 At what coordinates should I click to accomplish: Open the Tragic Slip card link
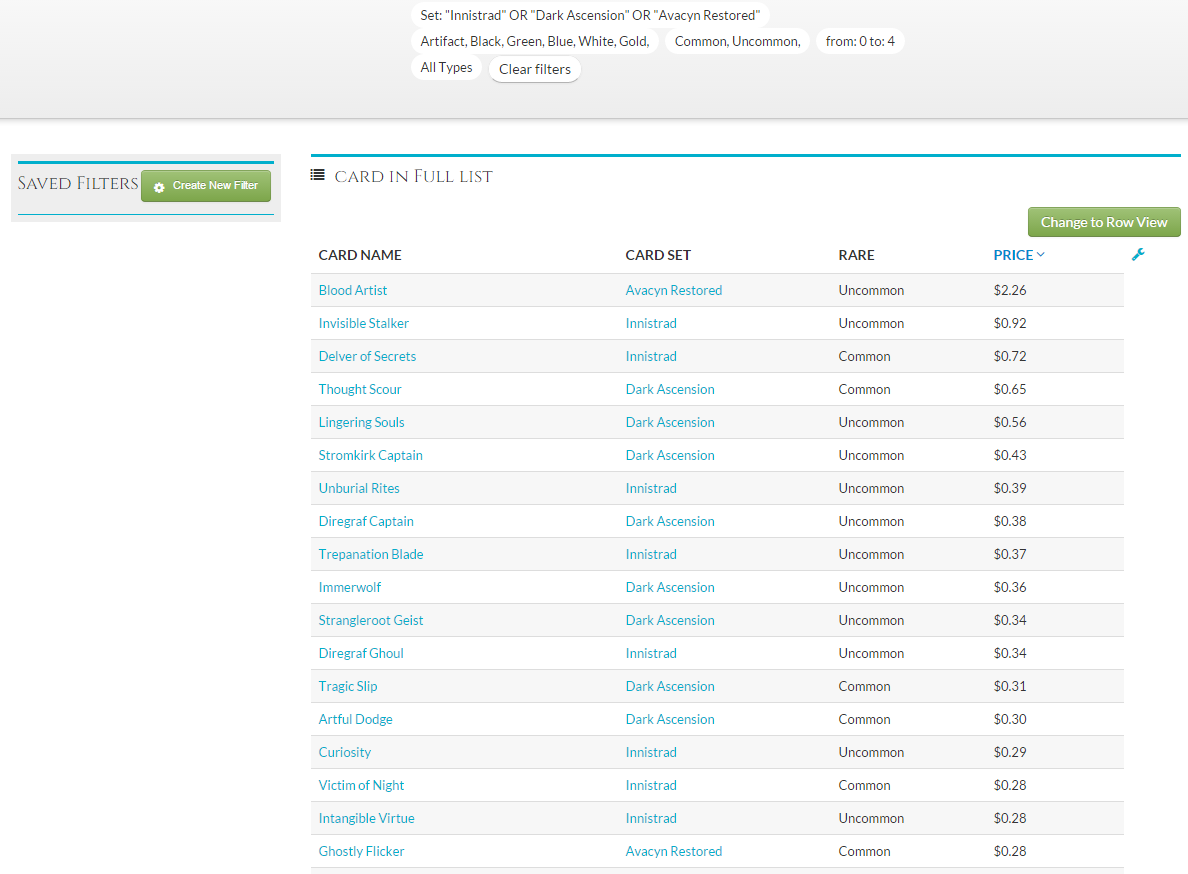[348, 686]
